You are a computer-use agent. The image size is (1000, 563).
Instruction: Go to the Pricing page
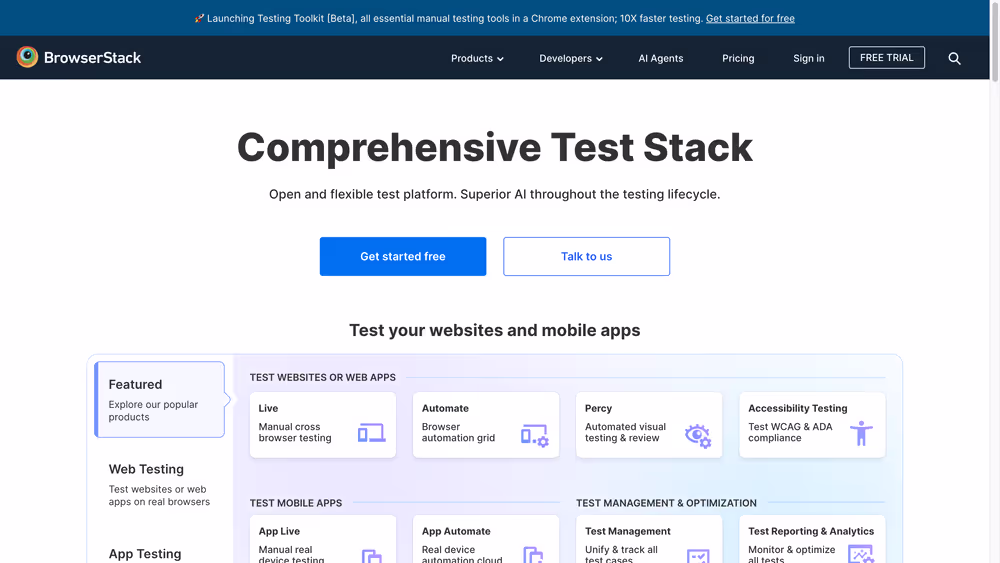coord(738,58)
